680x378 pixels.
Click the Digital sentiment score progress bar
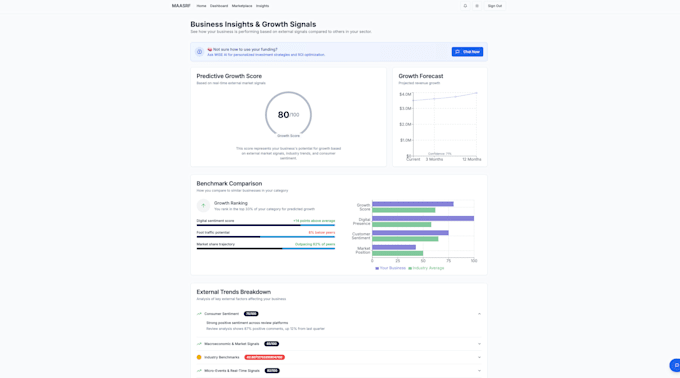(266, 225)
